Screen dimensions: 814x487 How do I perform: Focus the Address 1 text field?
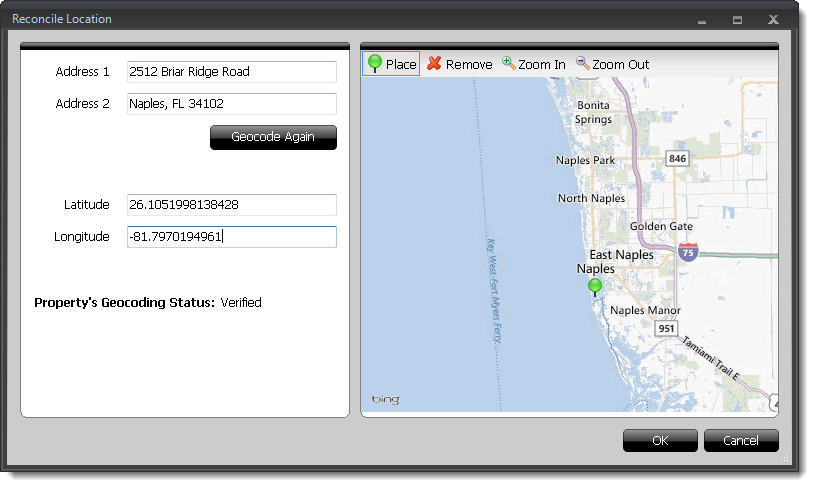click(x=231, y=72)
